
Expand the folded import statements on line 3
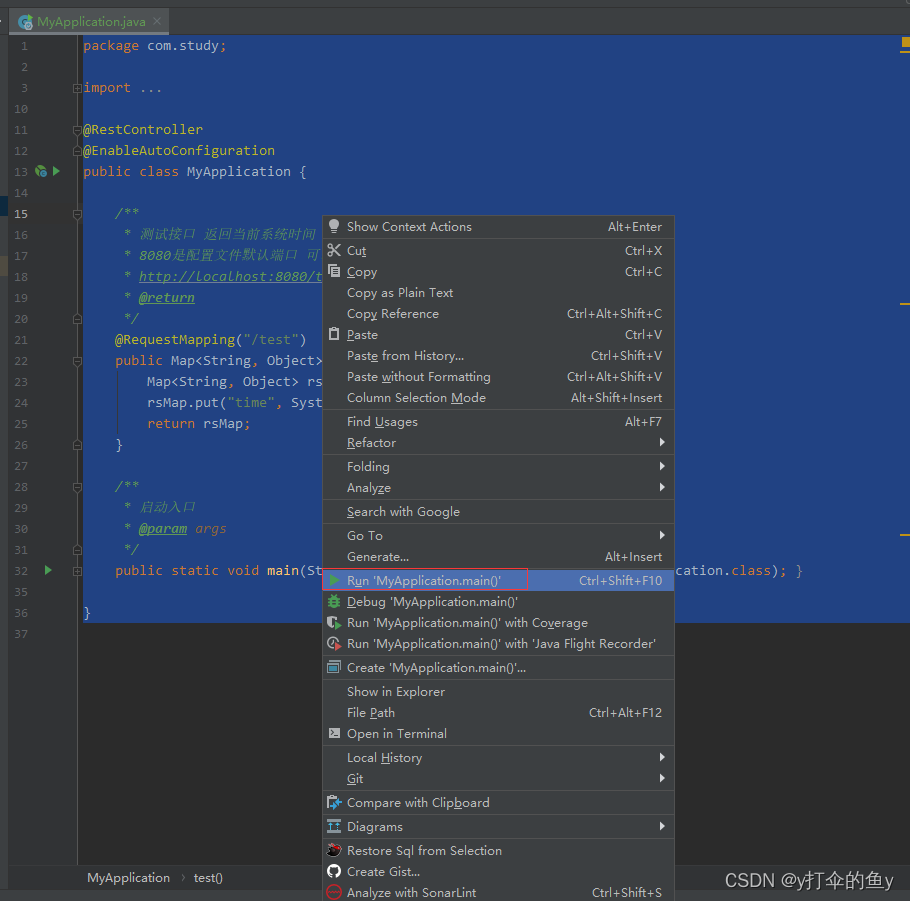(x=78, y=87)
